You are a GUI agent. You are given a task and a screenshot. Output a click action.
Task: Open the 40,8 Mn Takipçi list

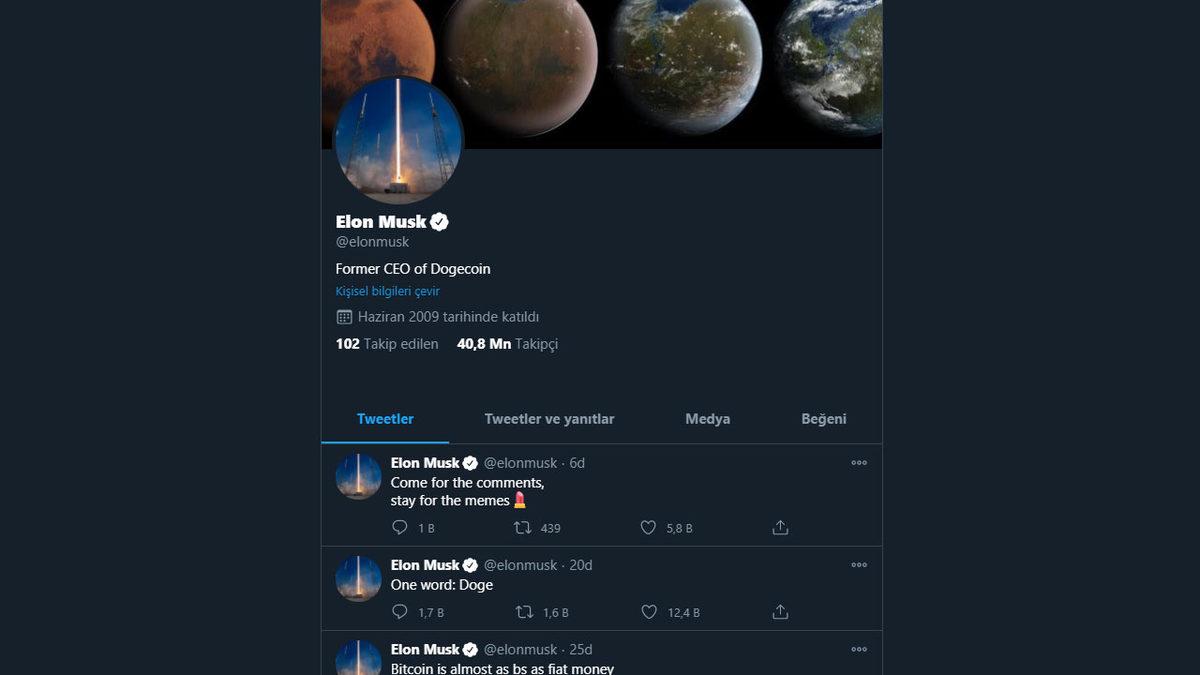507,343
